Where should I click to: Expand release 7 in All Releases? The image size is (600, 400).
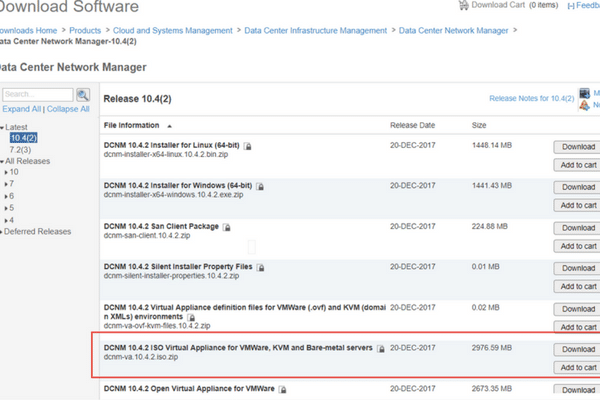click(x=6, y=184)
